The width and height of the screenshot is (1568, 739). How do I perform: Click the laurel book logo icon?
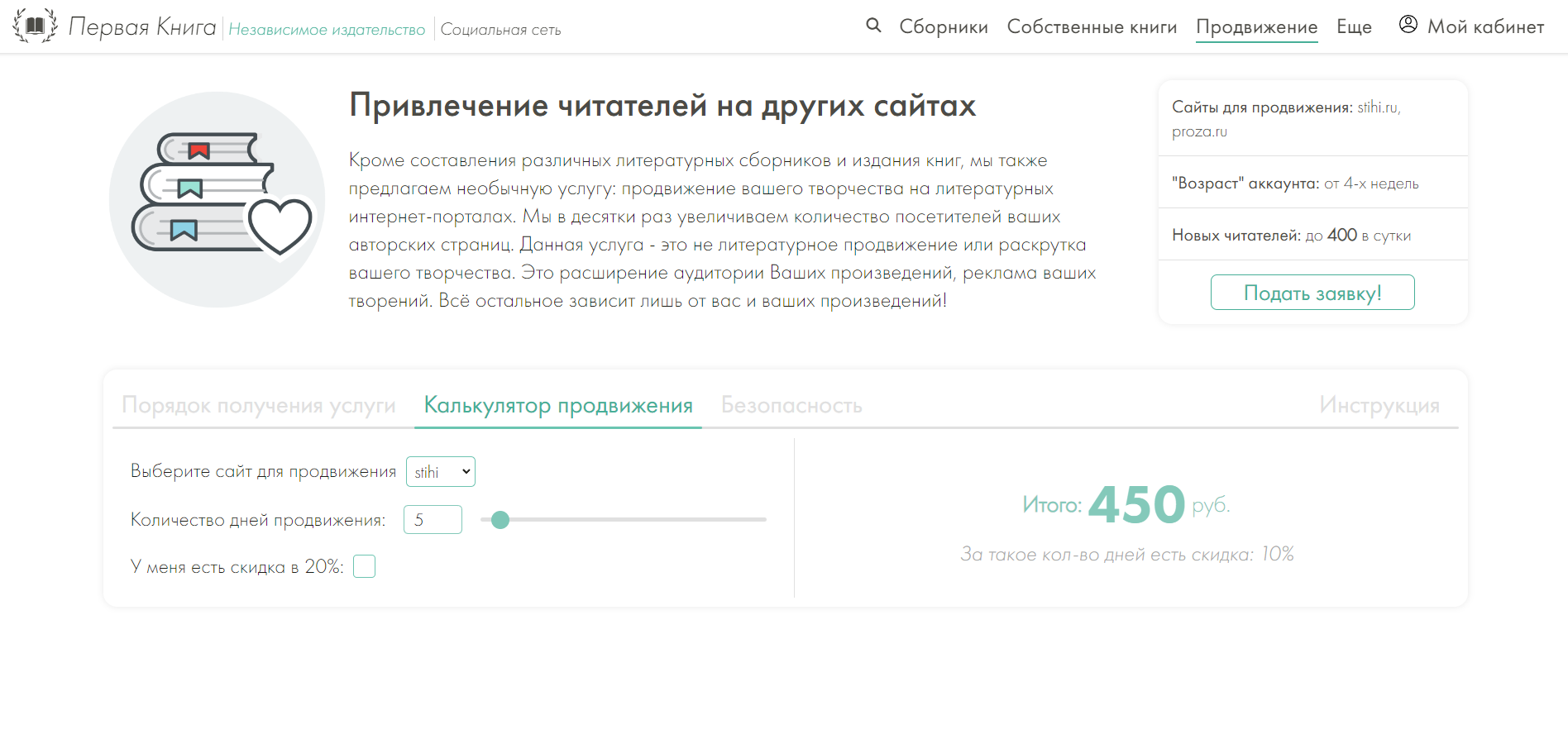pos(36,26)
